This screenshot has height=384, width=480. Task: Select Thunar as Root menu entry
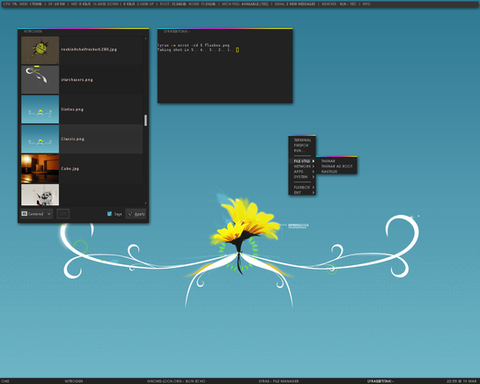point(336,166)
